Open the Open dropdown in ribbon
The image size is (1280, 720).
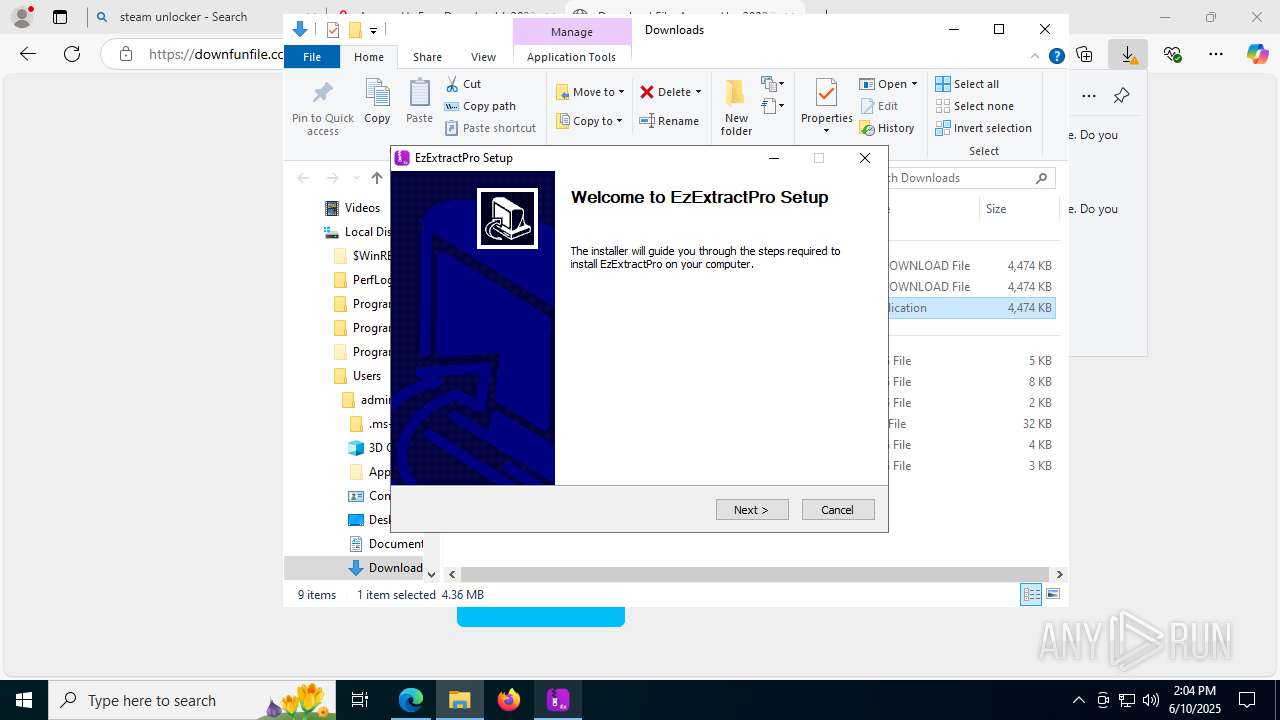888,84
